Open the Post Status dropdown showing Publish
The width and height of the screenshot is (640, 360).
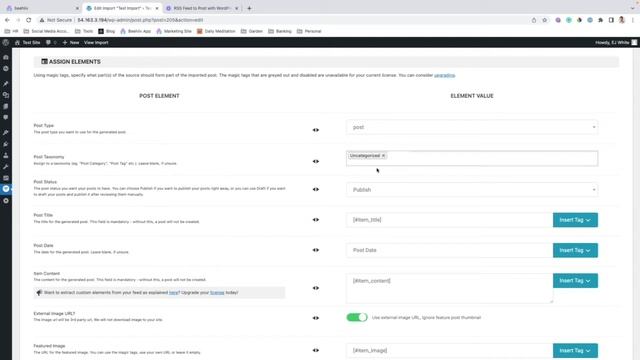point(472,190)
